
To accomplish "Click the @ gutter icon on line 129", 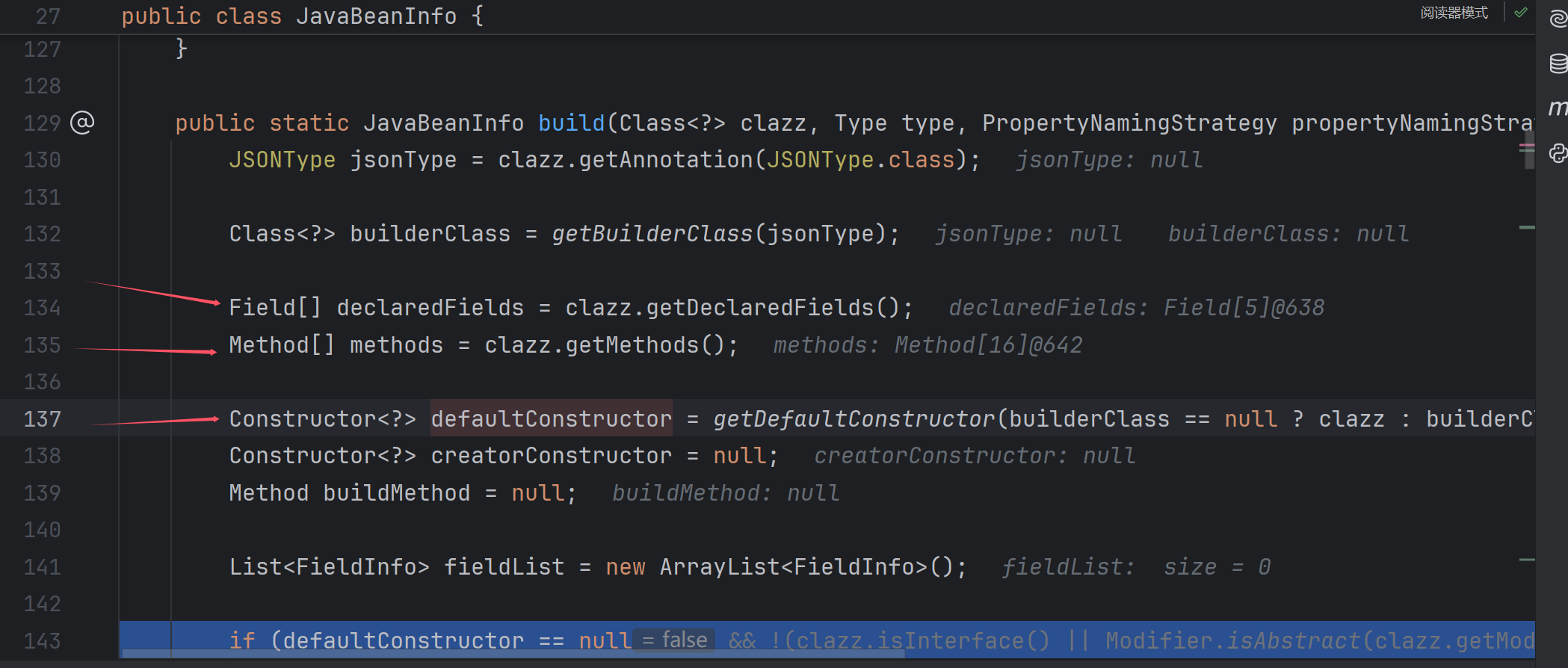I will pyautogui.click(x=82, y=123).
